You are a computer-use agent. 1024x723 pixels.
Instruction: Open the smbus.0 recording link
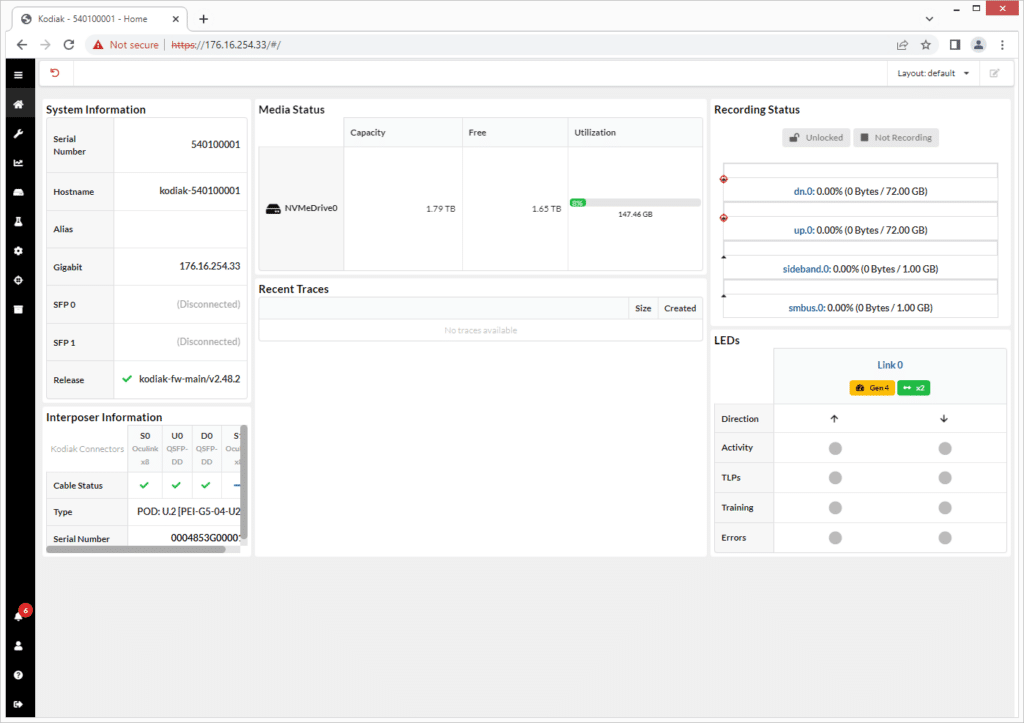click(807, 308)
